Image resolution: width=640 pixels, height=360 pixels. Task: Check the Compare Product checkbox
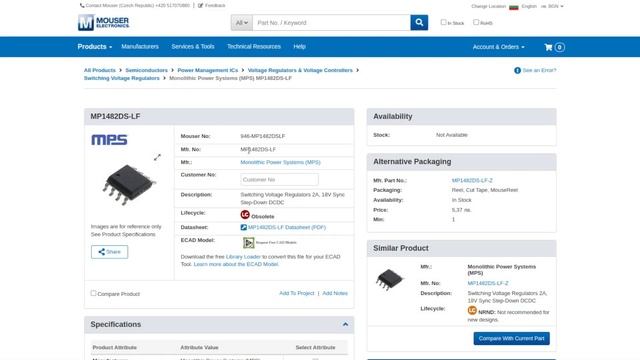coord(93,293)
